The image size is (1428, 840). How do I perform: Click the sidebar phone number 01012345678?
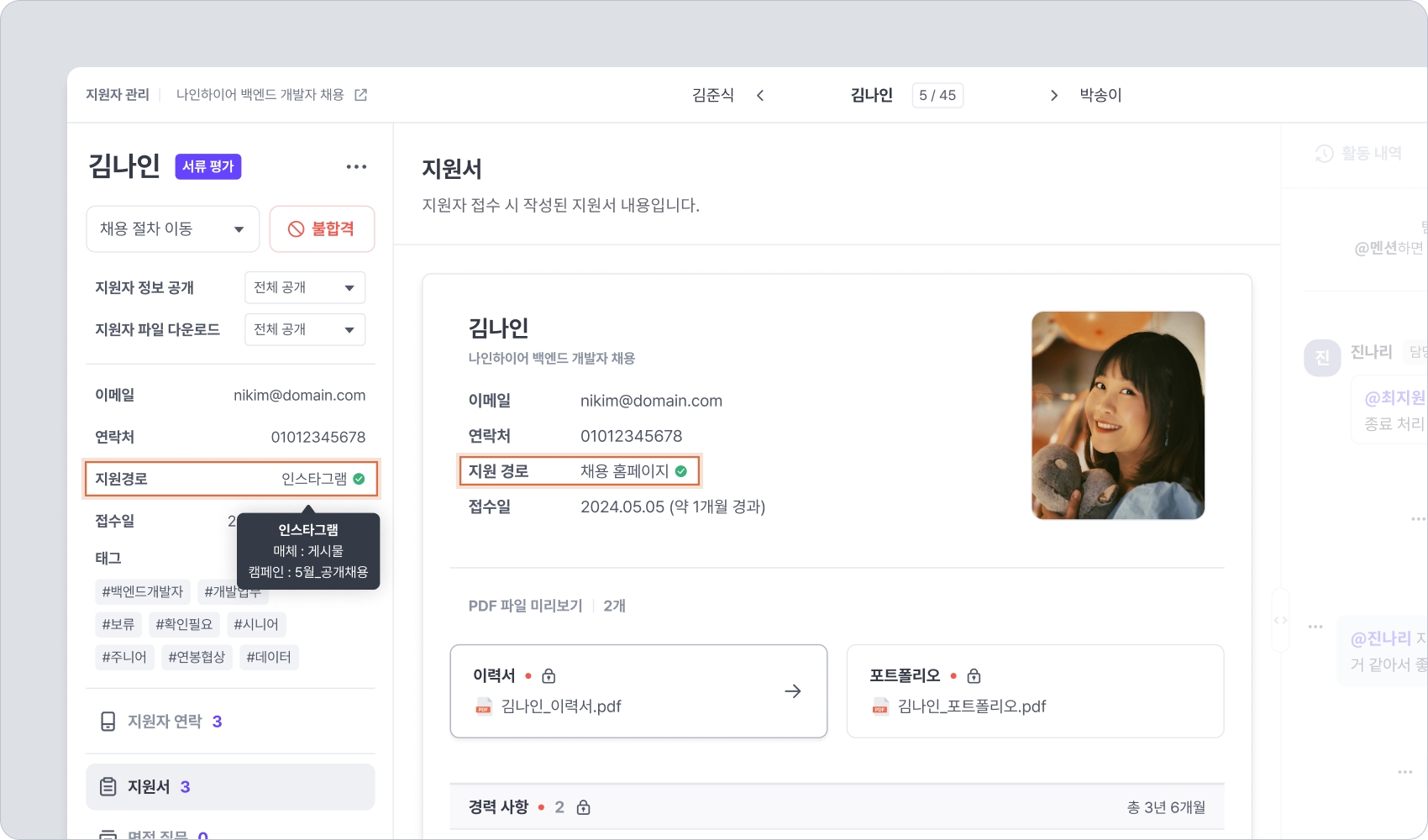[318, 437]
